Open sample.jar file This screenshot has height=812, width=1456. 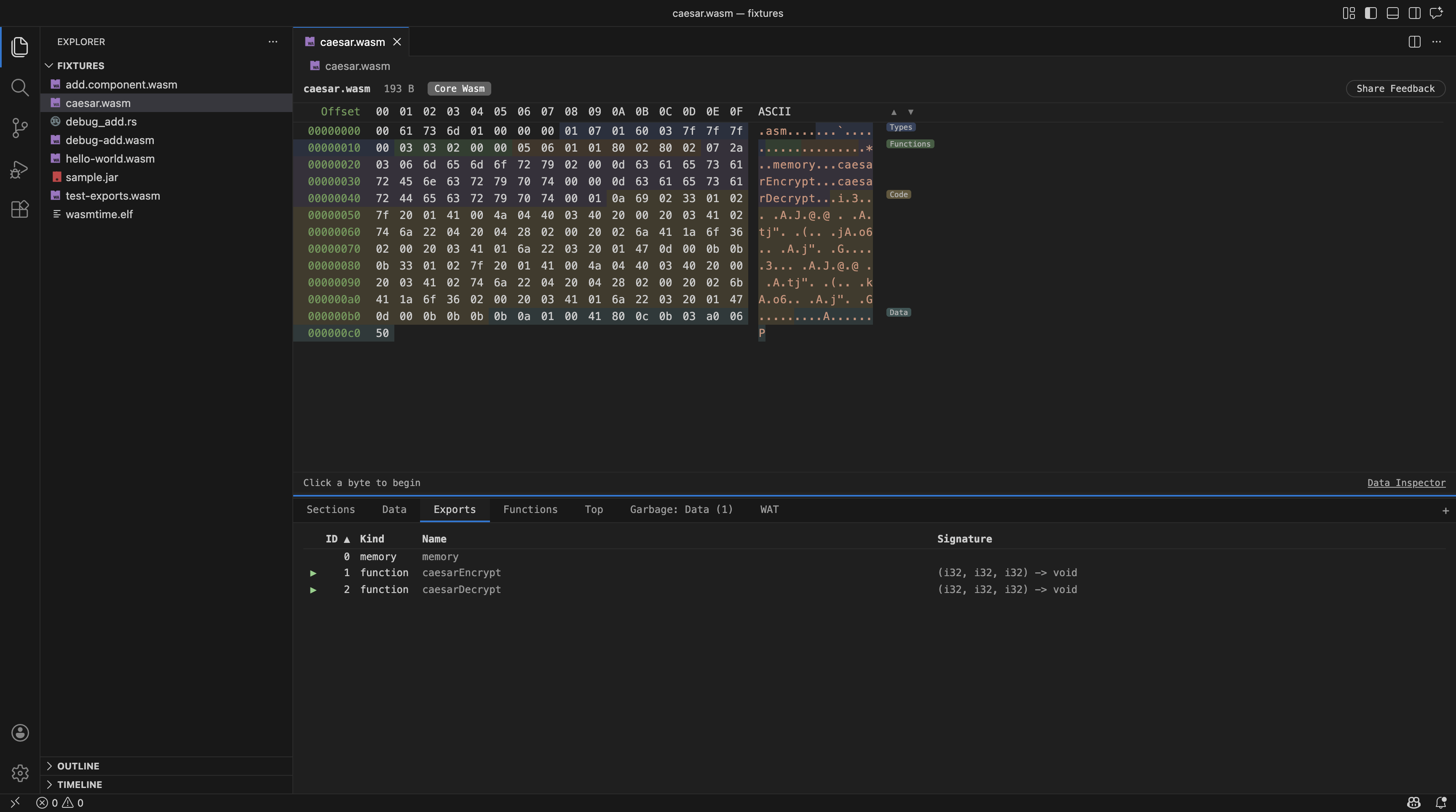166,177
